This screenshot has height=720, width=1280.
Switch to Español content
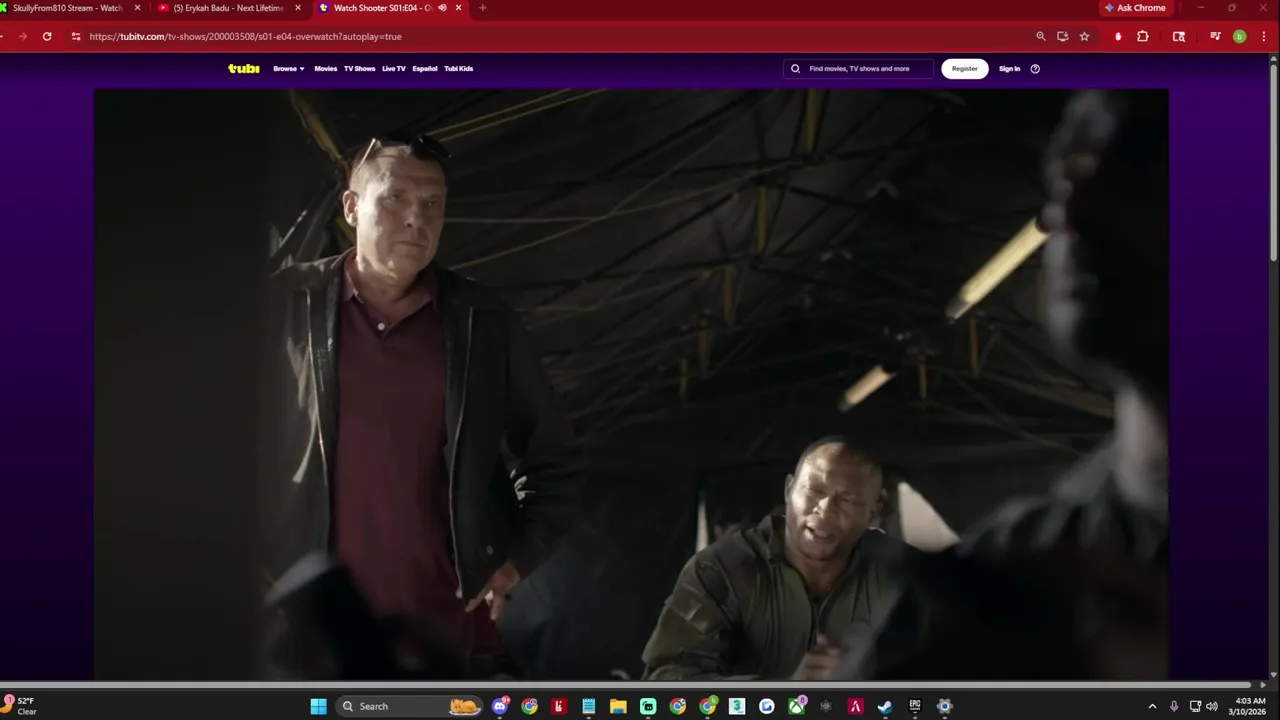coord(425,69)
